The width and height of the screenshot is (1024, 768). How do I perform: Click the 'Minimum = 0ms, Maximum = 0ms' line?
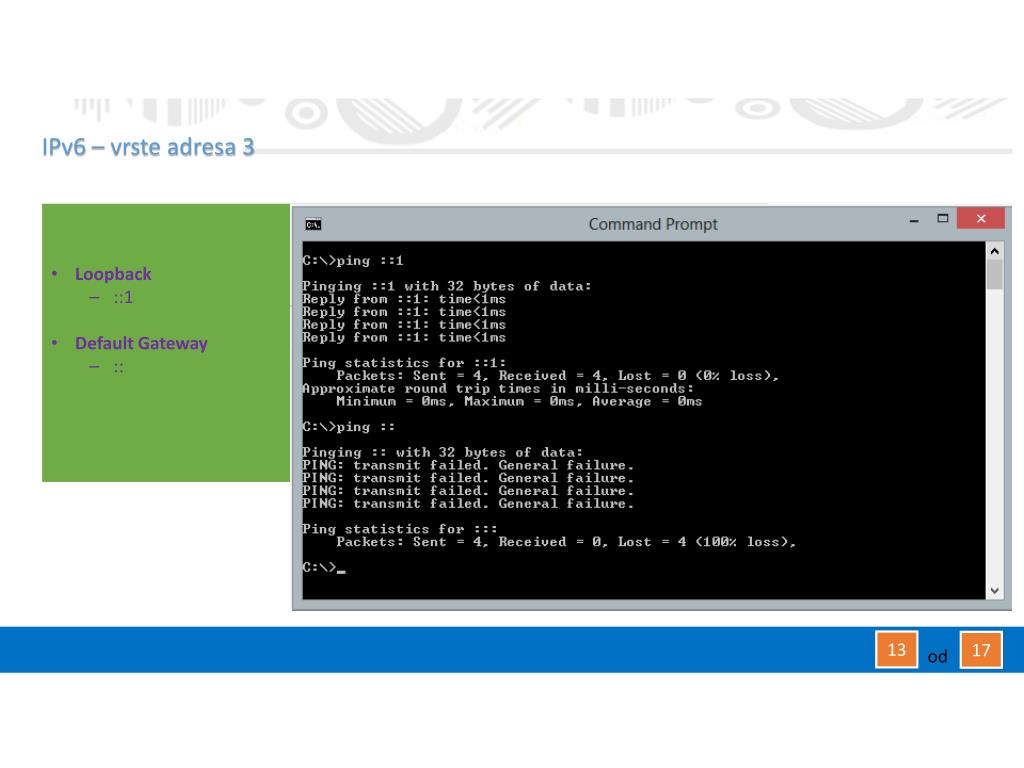click(519, 402)
